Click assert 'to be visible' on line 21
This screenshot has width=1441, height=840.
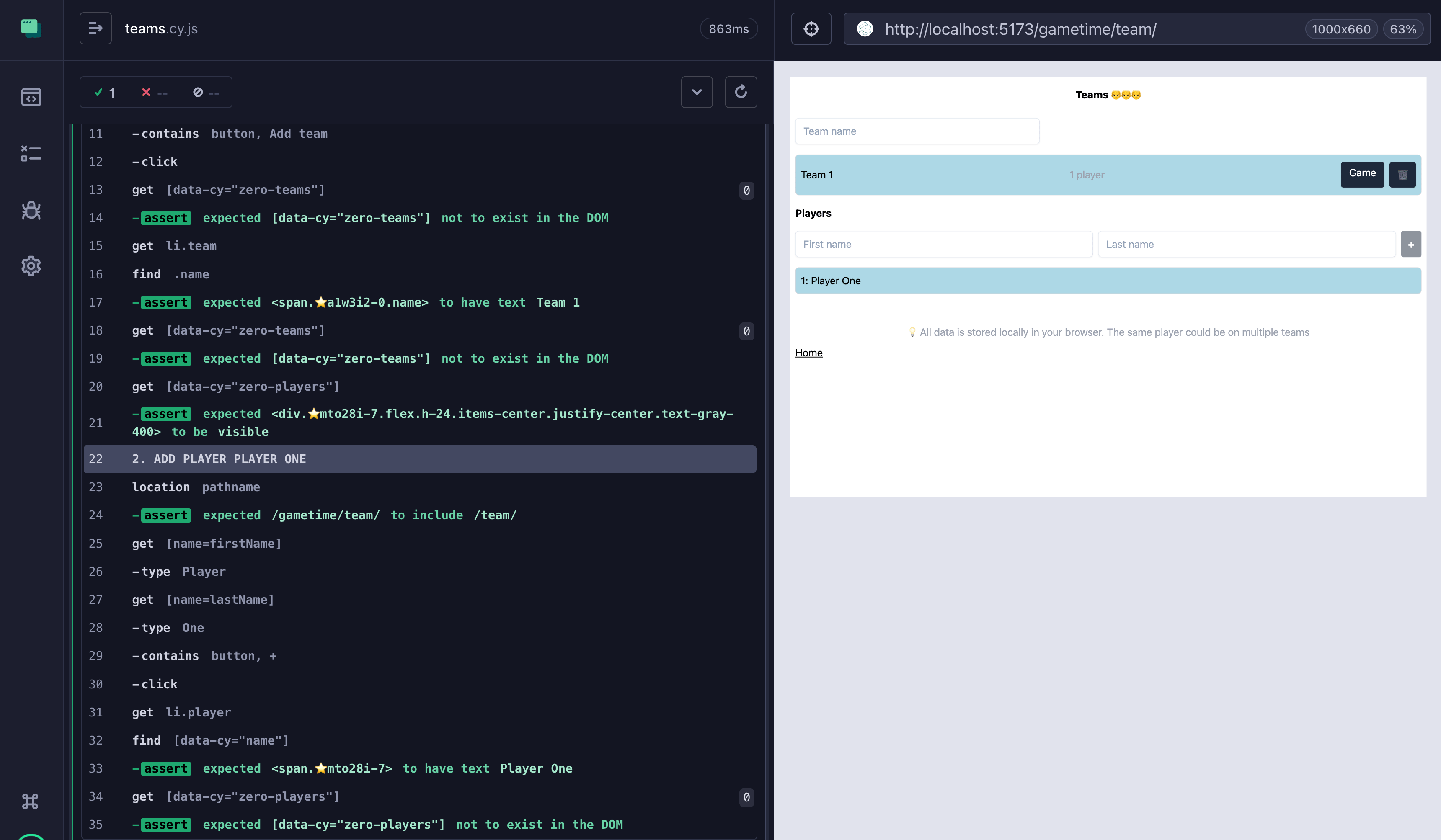(x=420, y=423)
